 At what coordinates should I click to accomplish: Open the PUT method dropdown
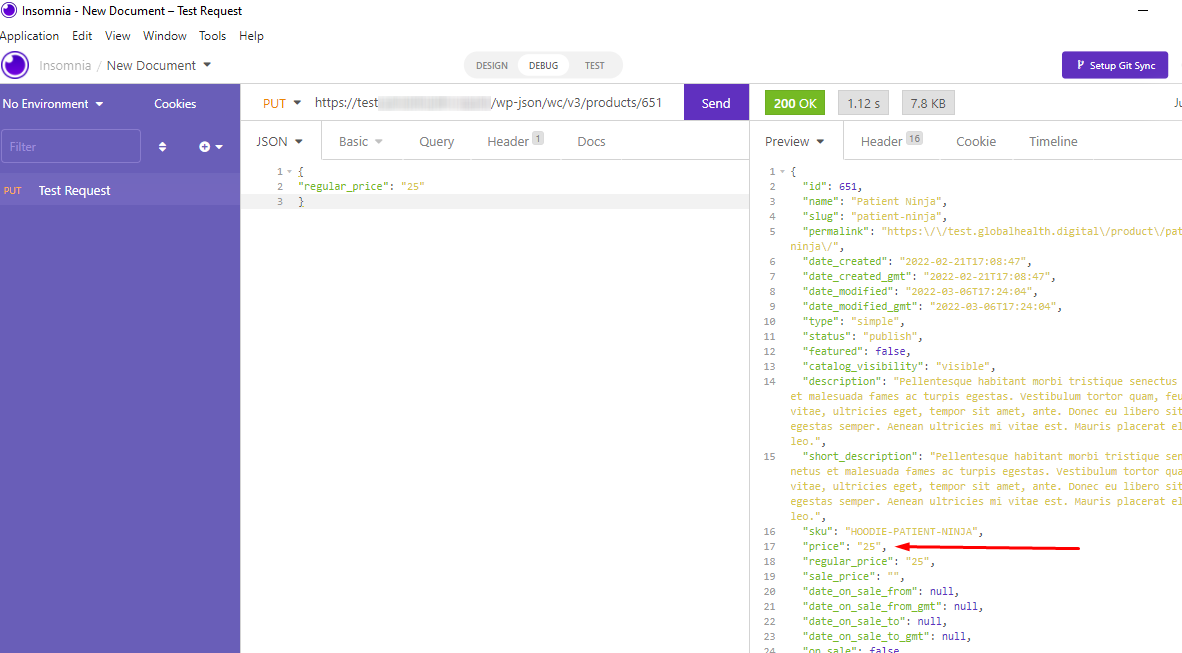point(279,102)
